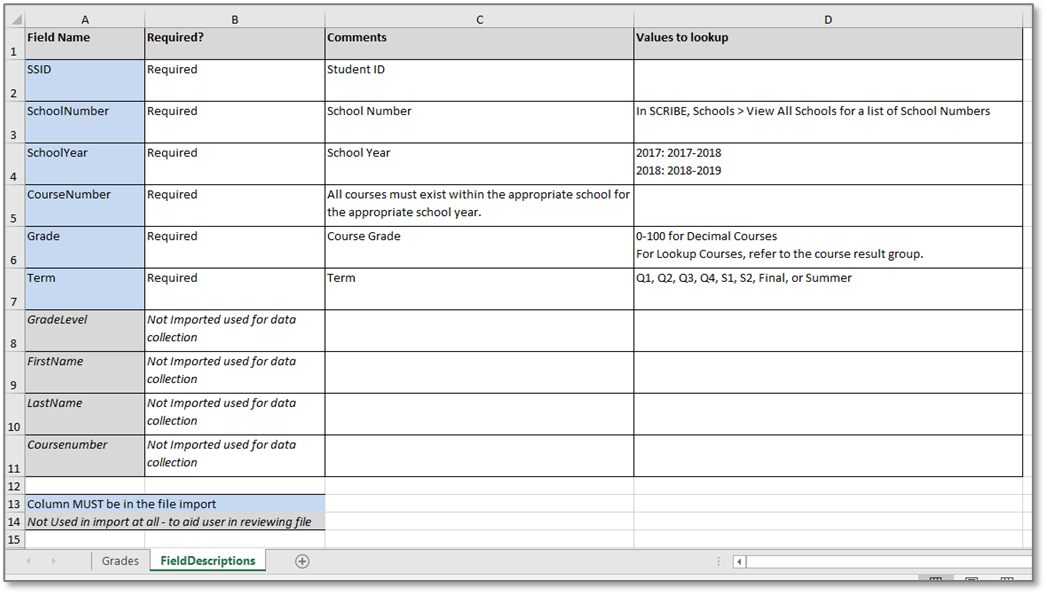This screenshot has height=594, width=1047.
Task: Click the three-dot sheet tab splitter handle
Action: click(x=718, y=562)
